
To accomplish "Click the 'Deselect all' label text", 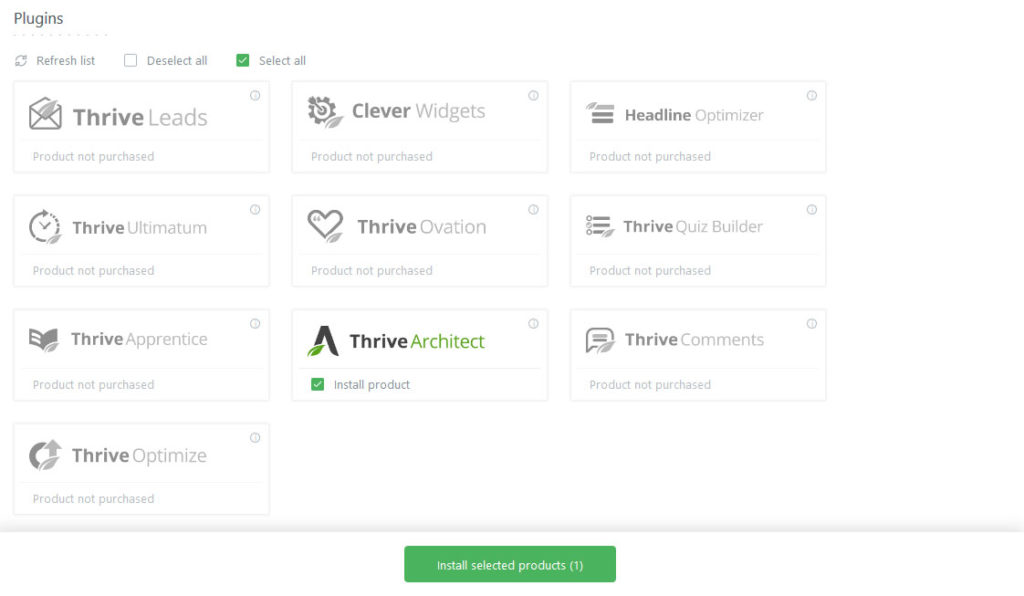I will click(x=177, y=61).
